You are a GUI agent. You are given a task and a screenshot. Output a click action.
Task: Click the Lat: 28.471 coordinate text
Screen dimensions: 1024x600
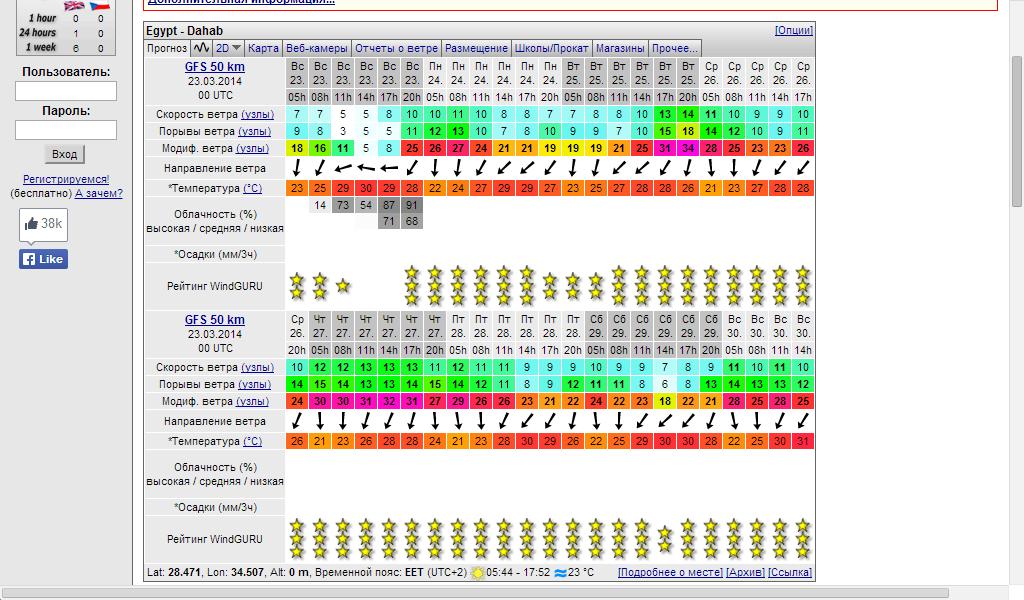(174, 573)
